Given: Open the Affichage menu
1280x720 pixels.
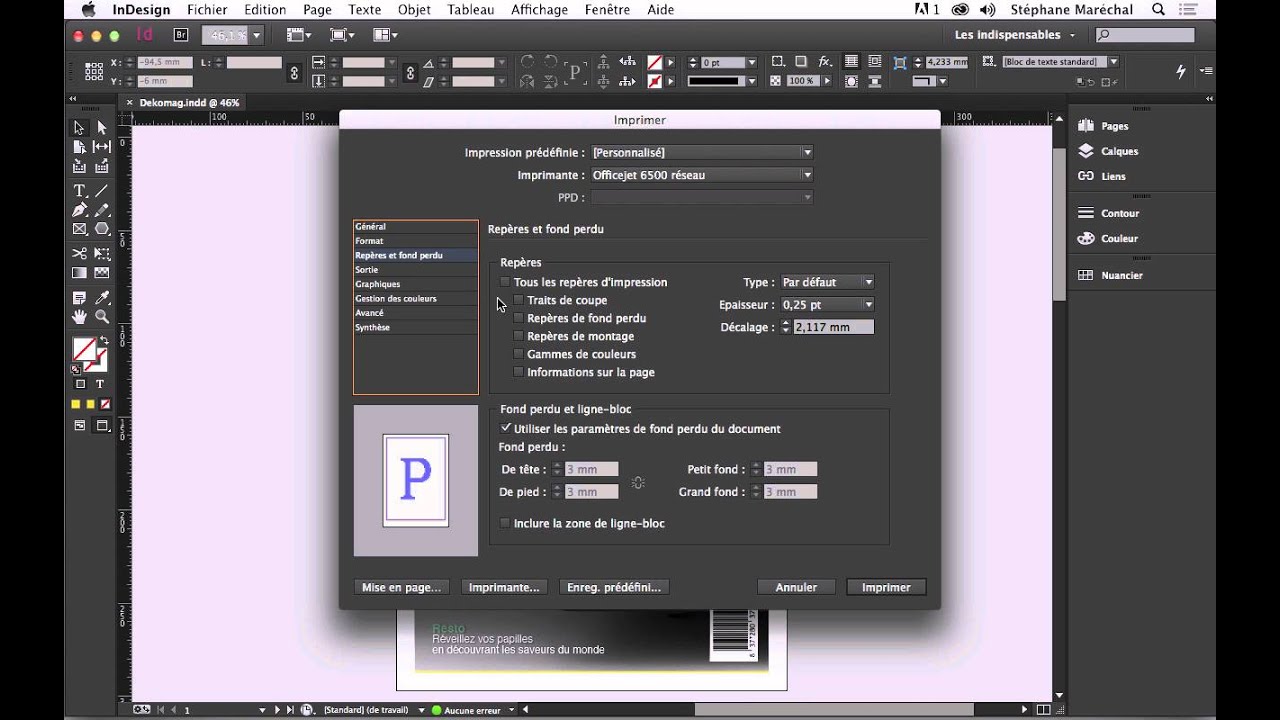Looking at the screenshot, I should point(539,9).
